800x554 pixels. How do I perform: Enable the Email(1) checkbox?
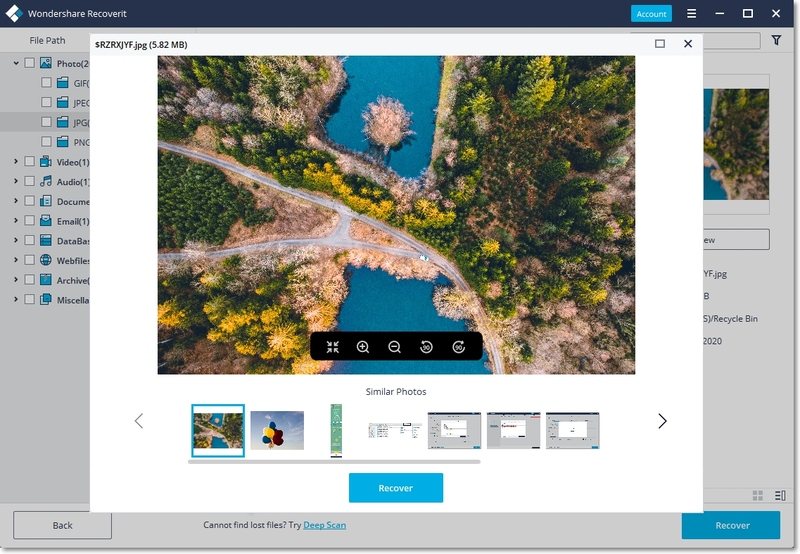tap(30, 220)
